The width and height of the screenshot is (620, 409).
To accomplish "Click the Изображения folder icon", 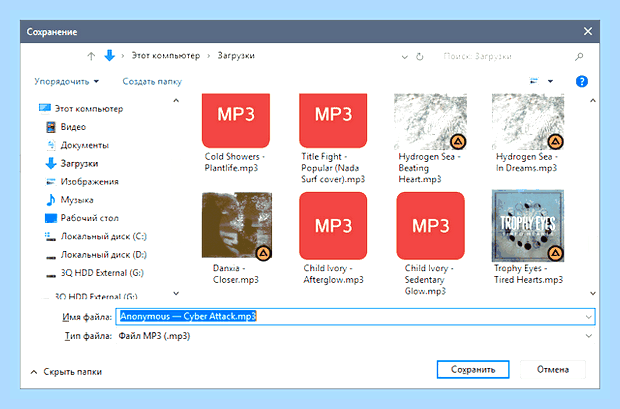I will (51, 182).
